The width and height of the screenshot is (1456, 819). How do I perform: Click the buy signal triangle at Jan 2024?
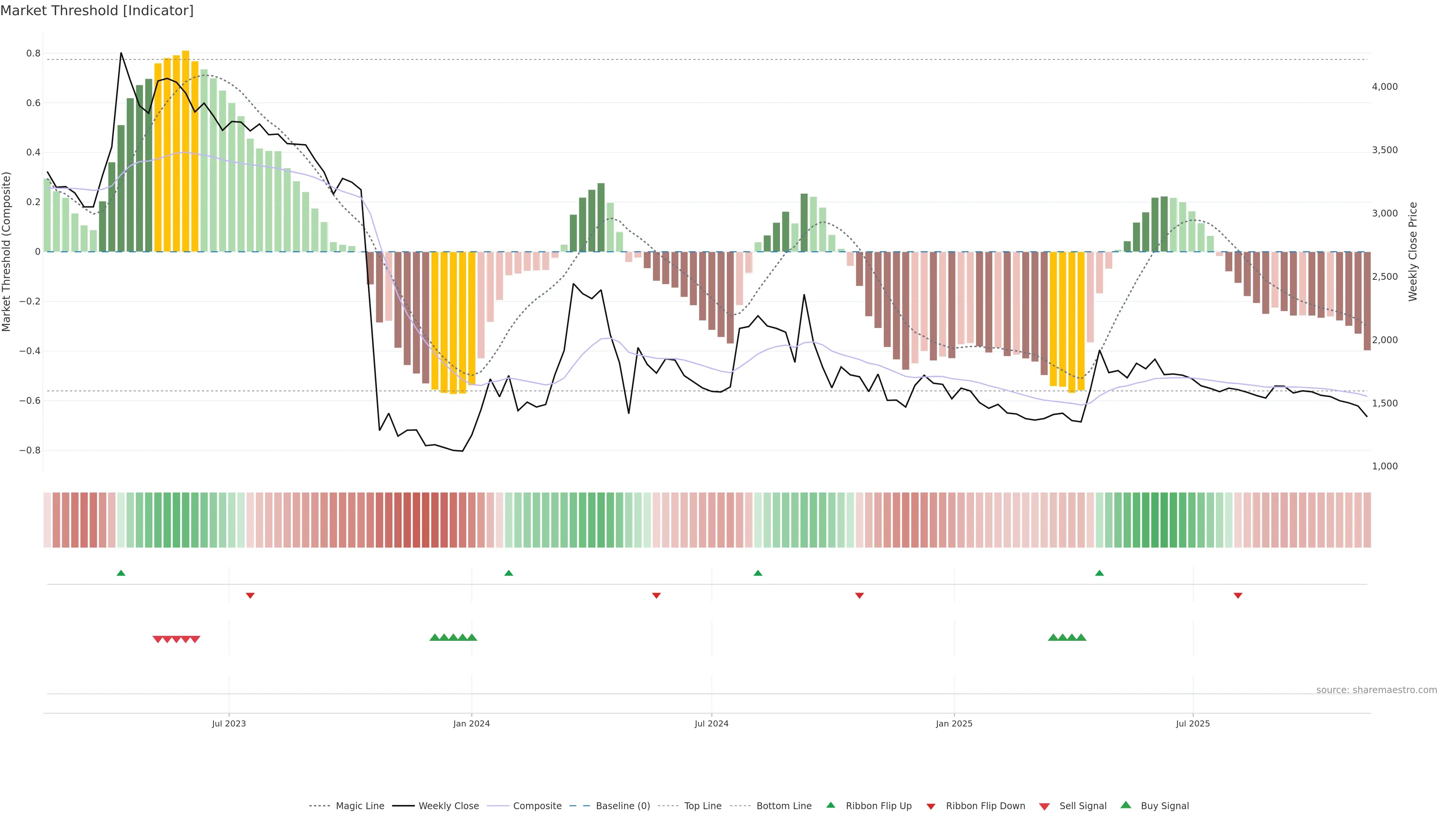click(x=472, y=637)
